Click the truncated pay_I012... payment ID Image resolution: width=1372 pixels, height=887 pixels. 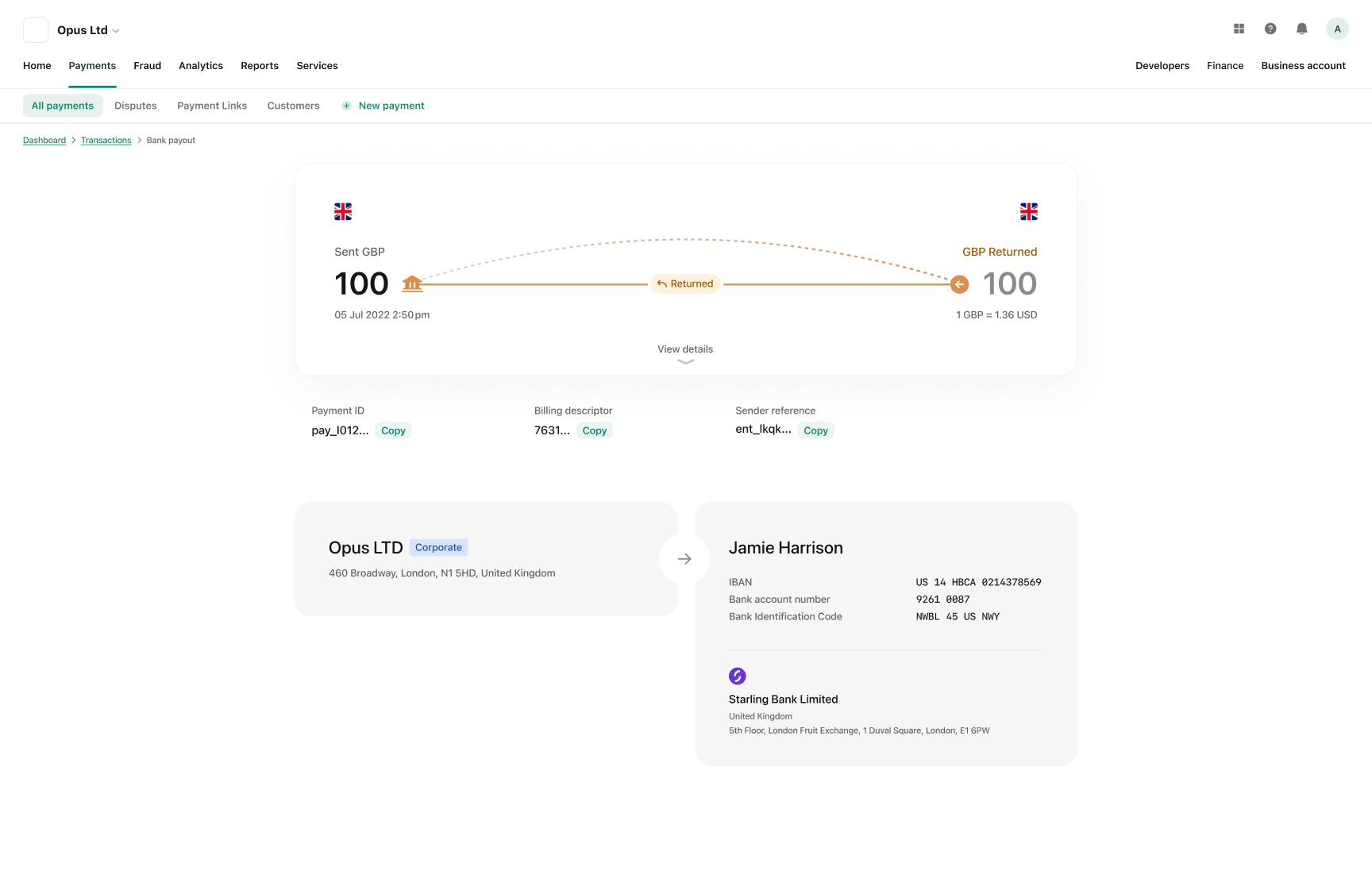coord(340,430)
